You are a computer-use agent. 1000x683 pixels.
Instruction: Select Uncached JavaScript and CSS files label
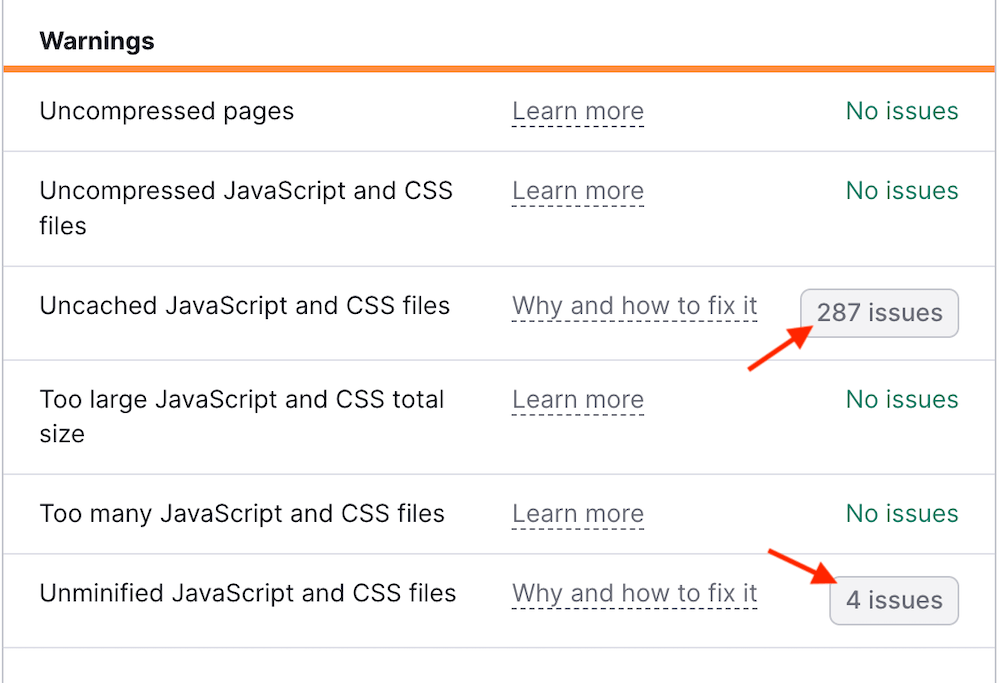click(245, 306)
